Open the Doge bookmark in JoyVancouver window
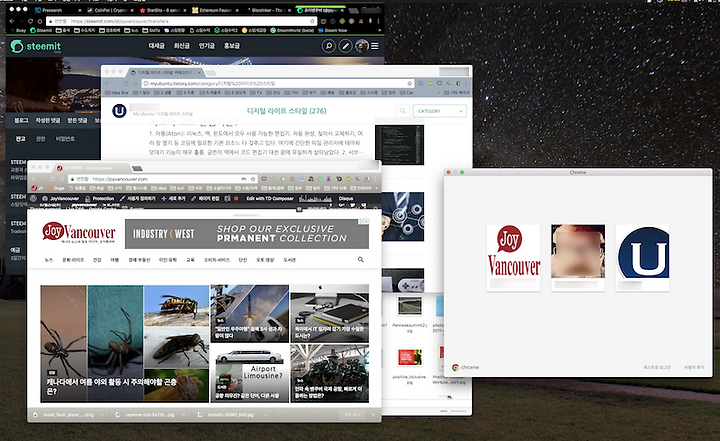720x441 pixels. coord(56,188)
